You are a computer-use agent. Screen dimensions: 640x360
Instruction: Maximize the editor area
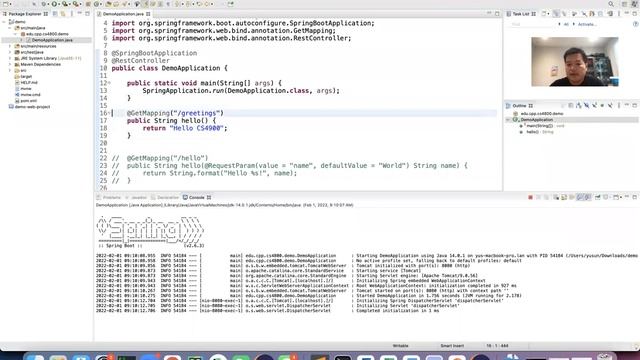pos(497,14)
